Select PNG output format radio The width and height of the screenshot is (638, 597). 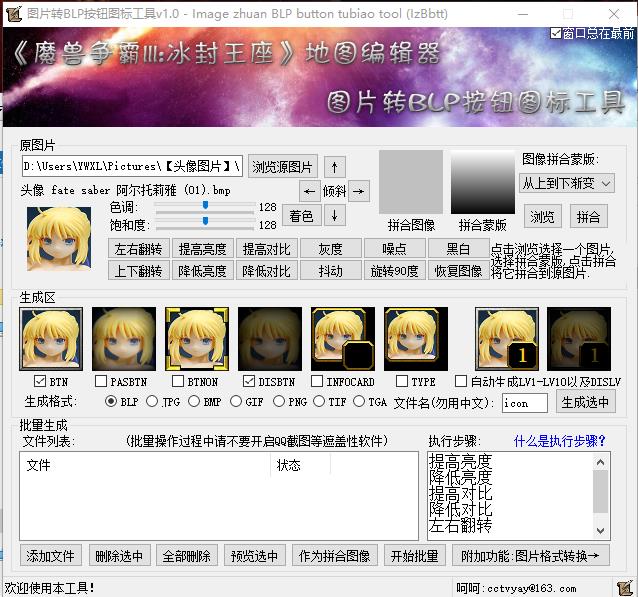point(279,402)
